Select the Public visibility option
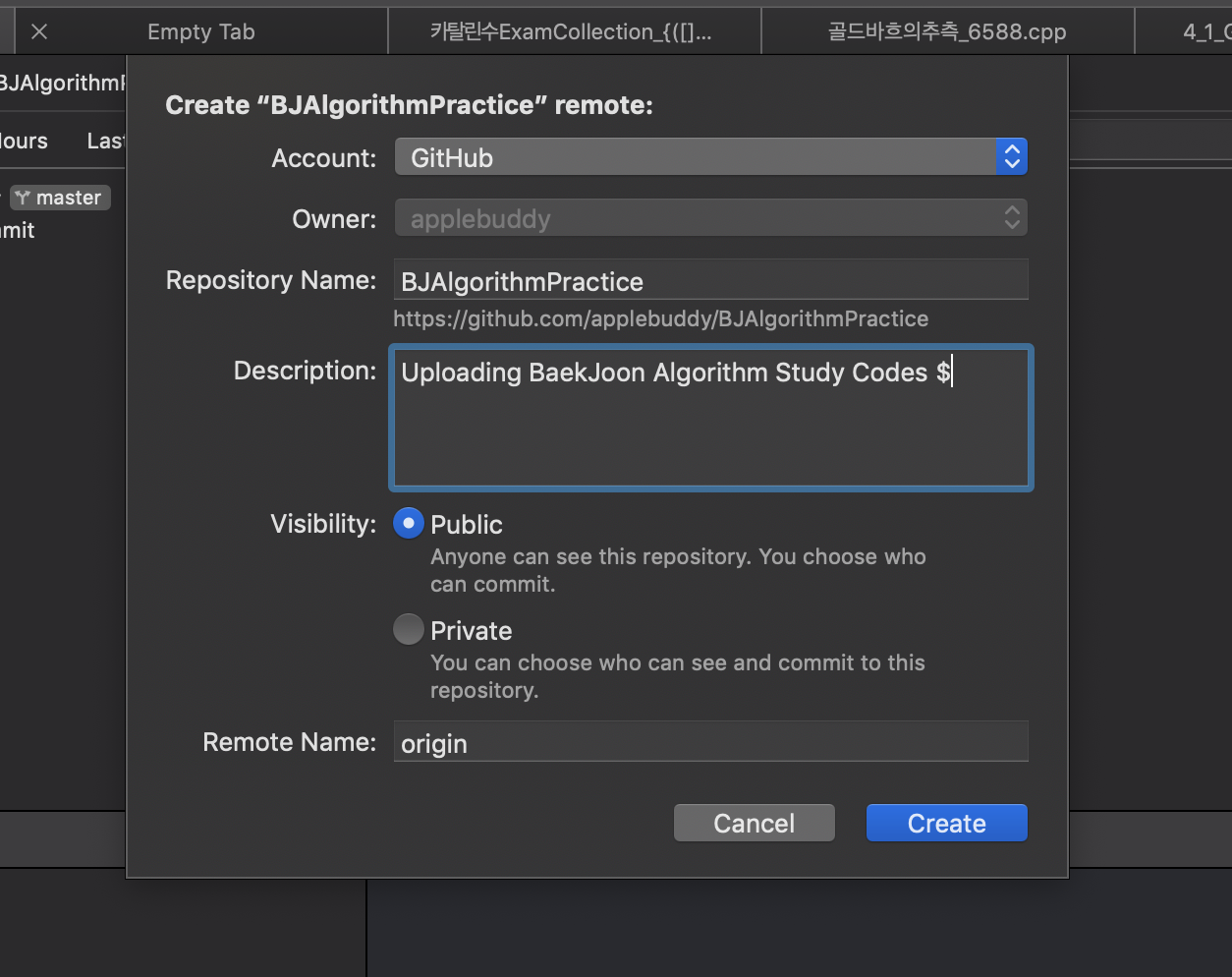Screen dimensions: 1232x977 click(409, 523)
